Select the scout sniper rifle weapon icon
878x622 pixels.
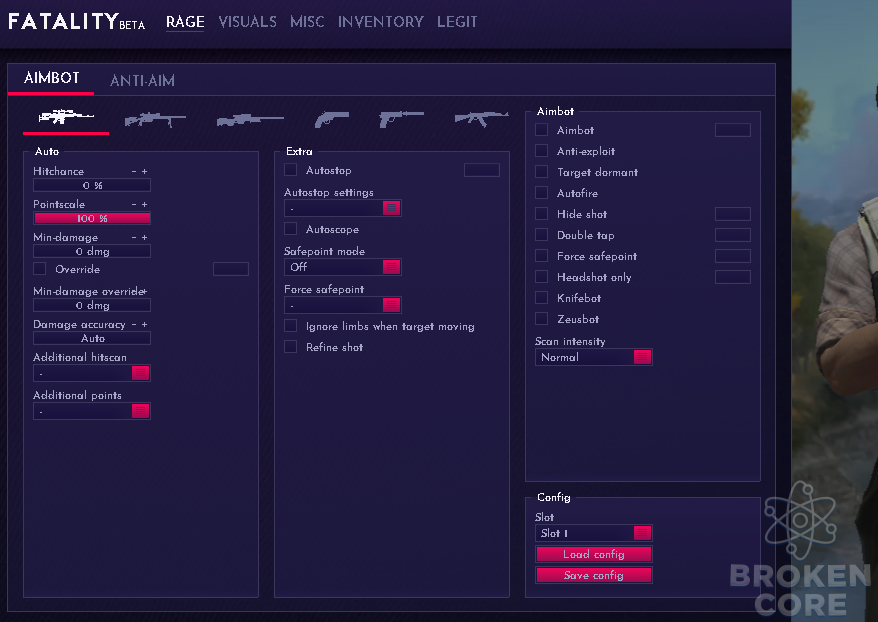pyautogui.click(x=155, y=120)
